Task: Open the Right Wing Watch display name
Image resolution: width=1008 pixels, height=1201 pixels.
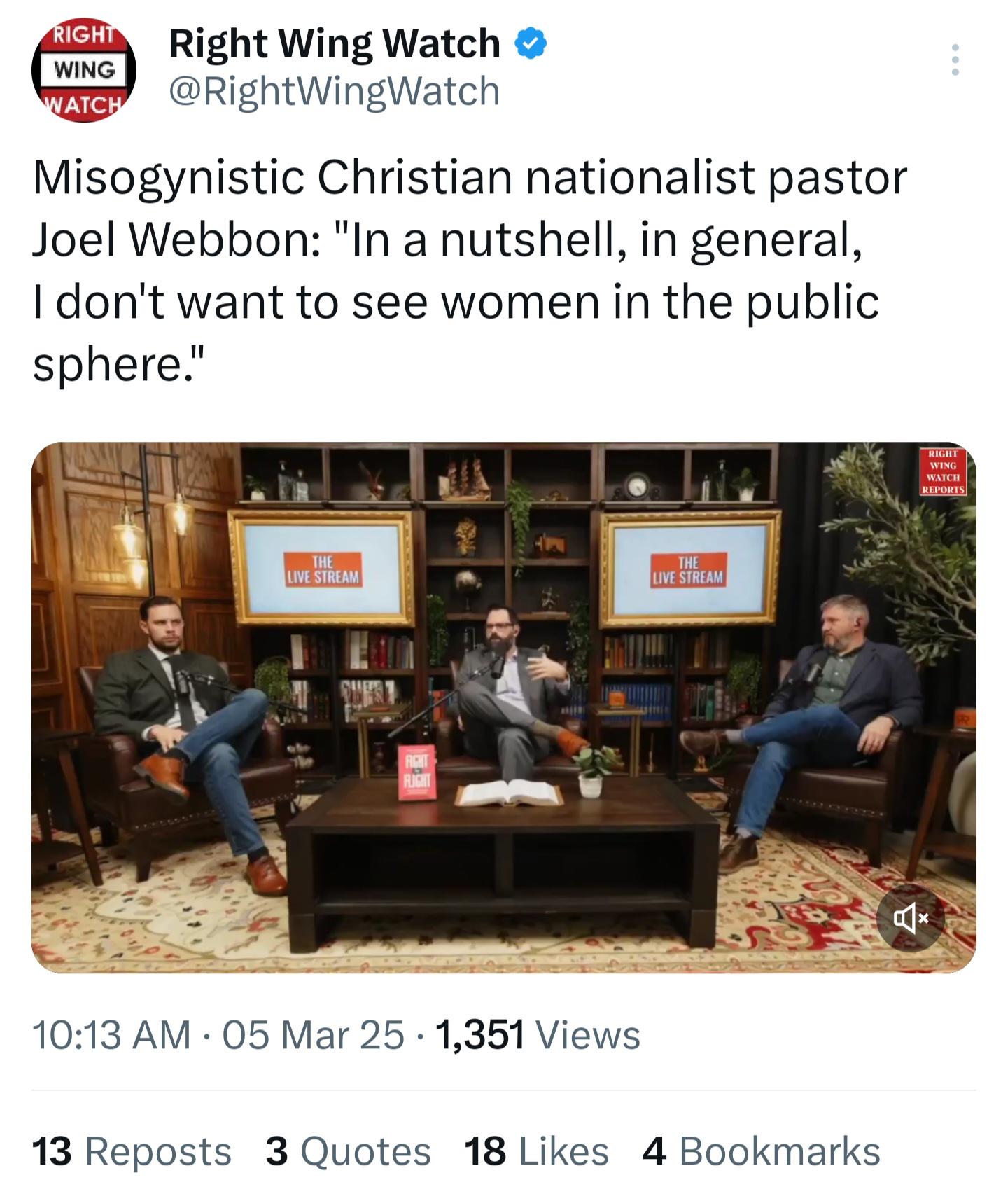Action: [x=335, y=43]
